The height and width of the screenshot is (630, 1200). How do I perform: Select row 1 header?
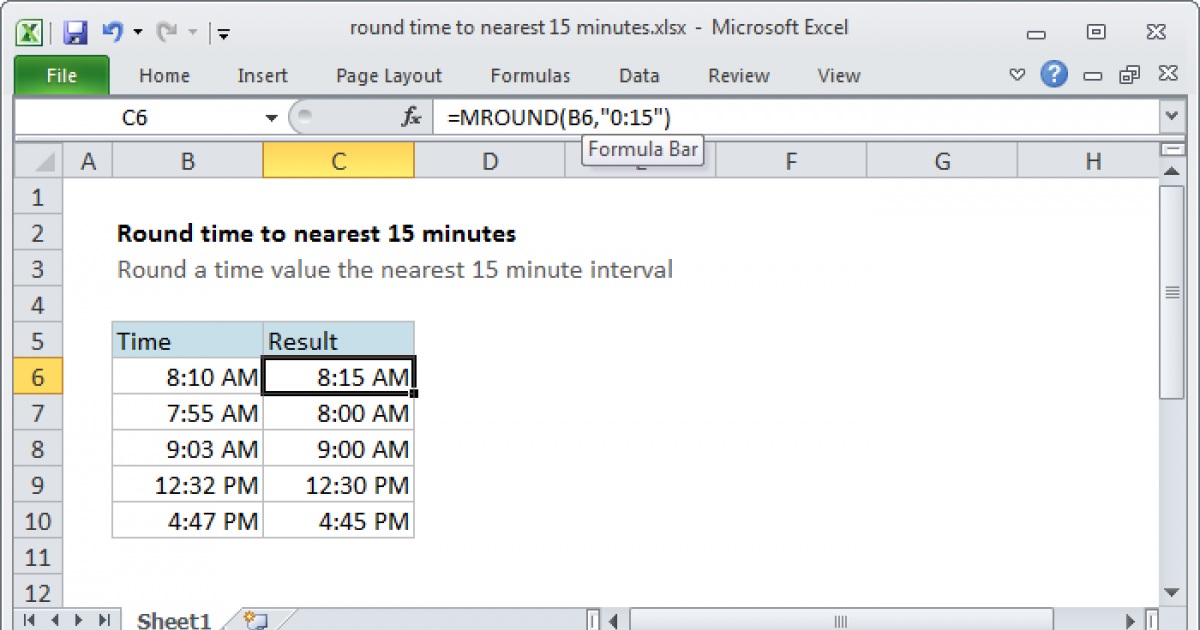(x=39, y=197)
